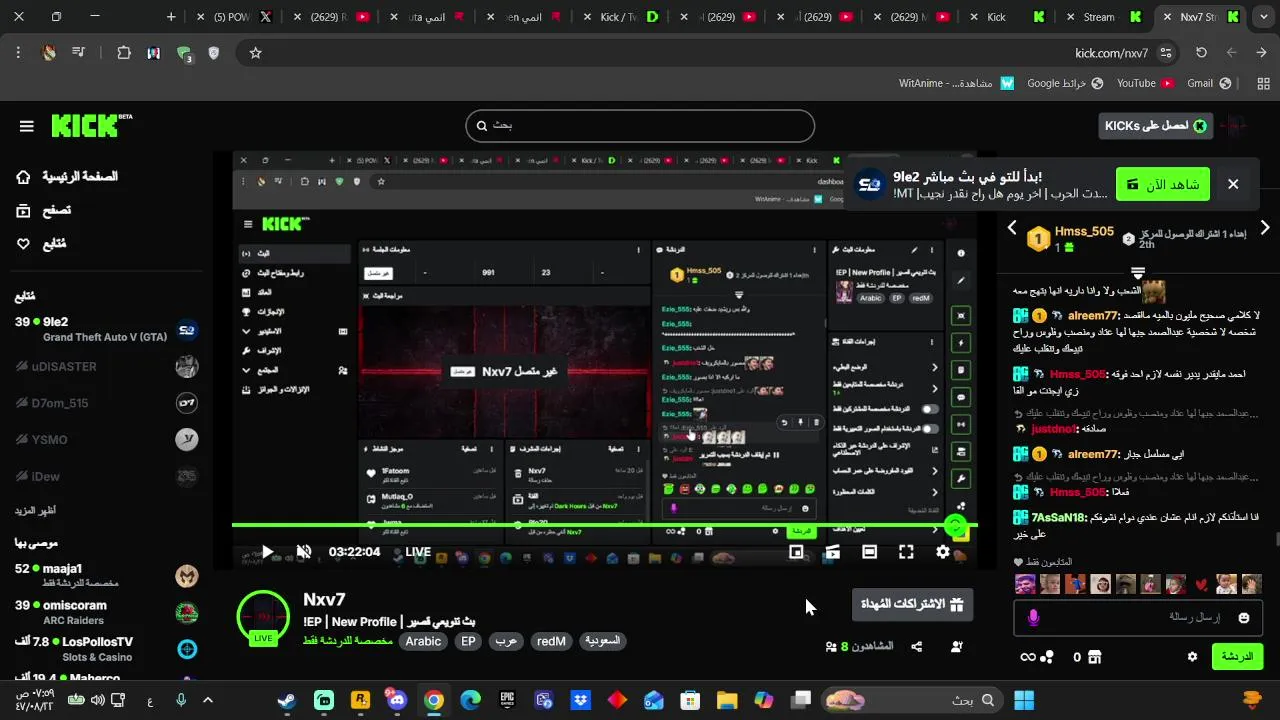This screenshot has height=720, width=1280.
Task: Toggle theater mode in player
Action: (x=870, y=552)
